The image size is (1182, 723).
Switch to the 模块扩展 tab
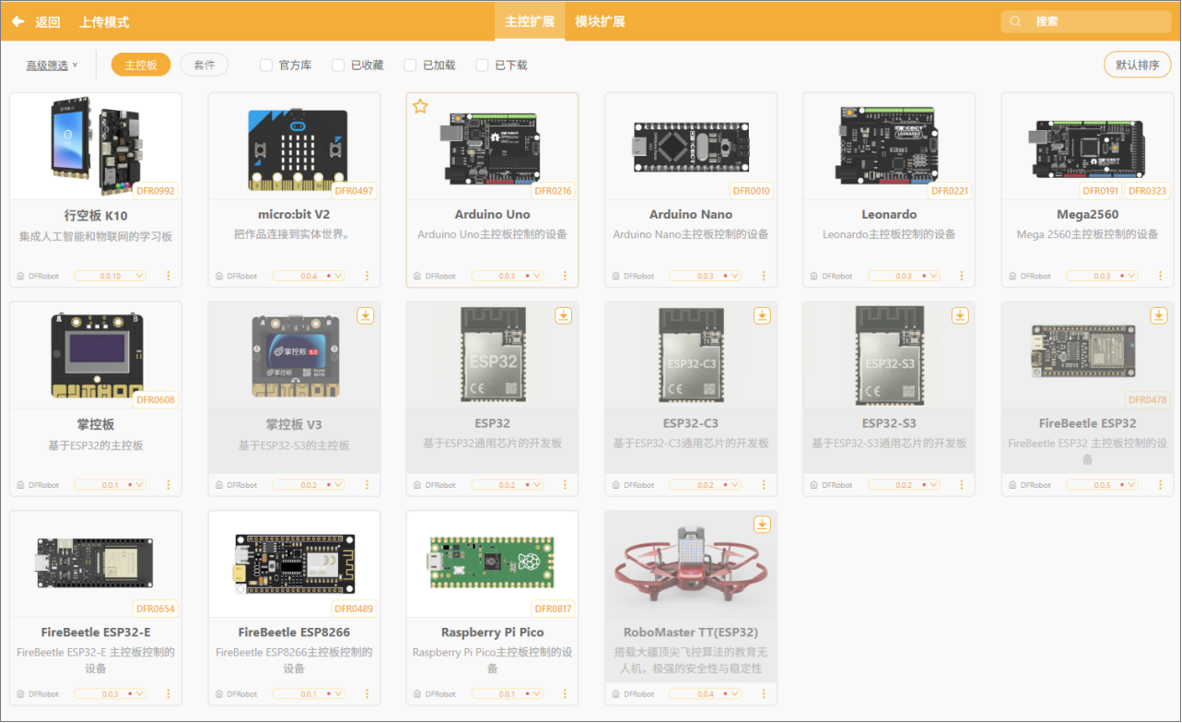click(x=600, y=22)
